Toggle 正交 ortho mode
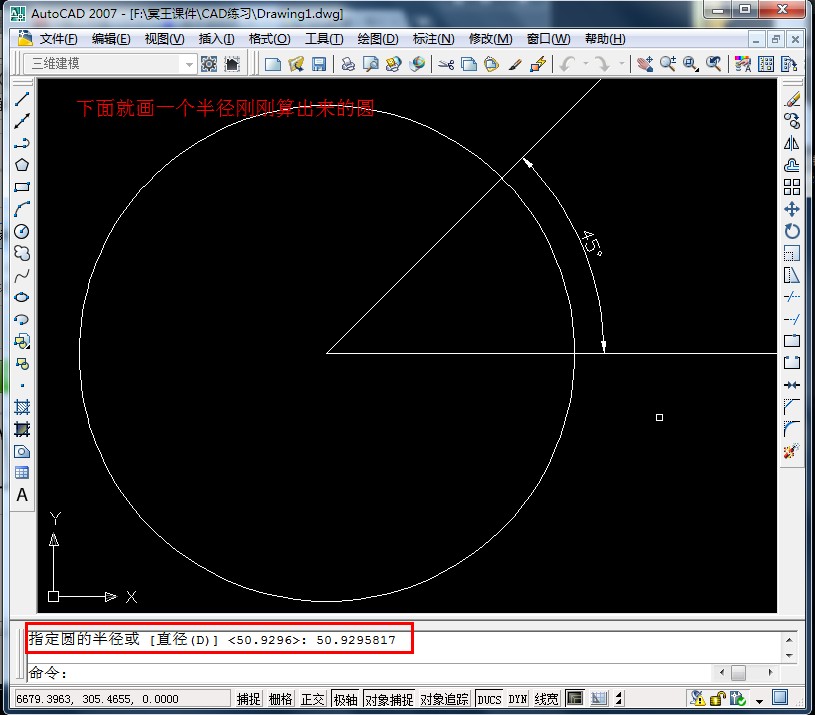 (x=313, y=699)
